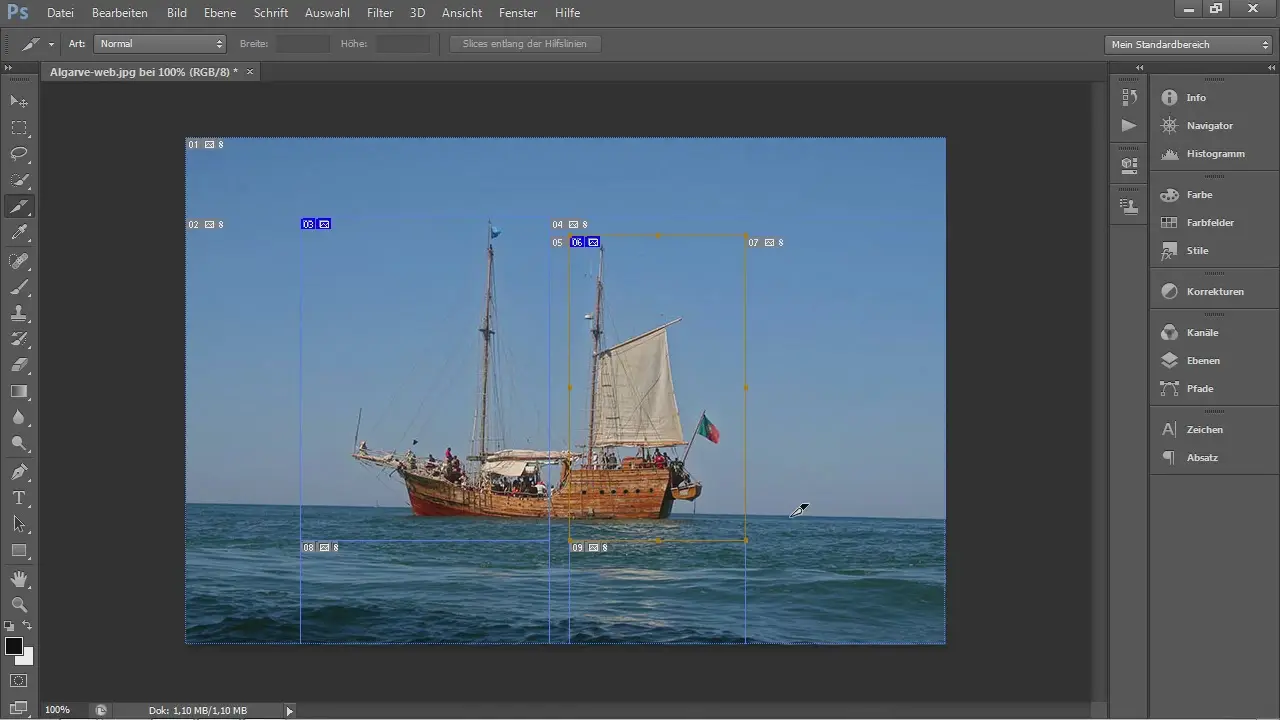Select the Move tool
The height and width of the screenshot is (720, 1280).
[19, 102]
